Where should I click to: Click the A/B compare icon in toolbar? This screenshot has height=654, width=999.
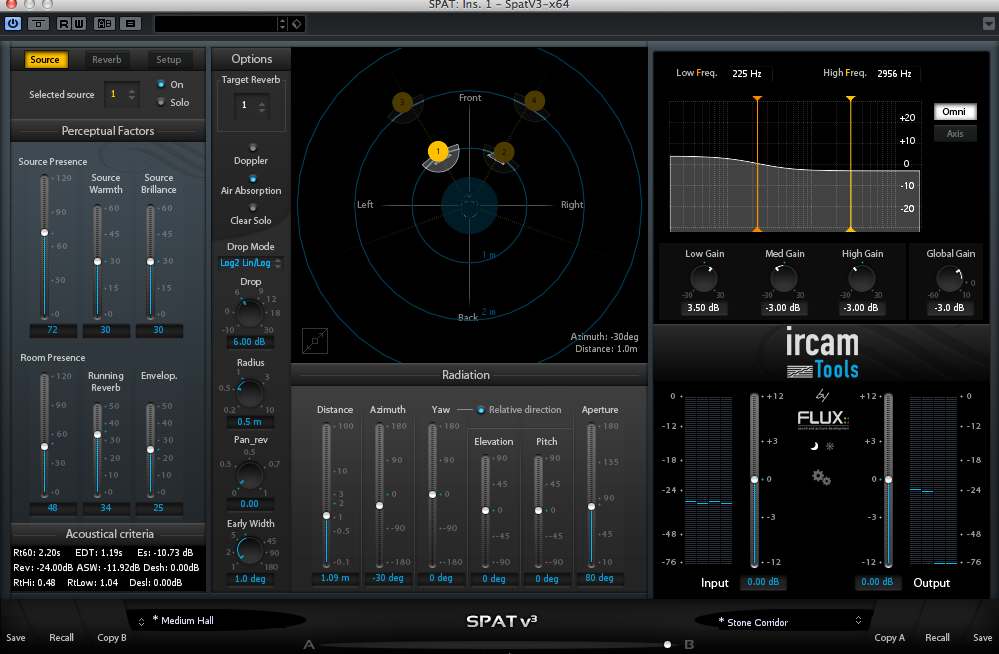[105, 23]
